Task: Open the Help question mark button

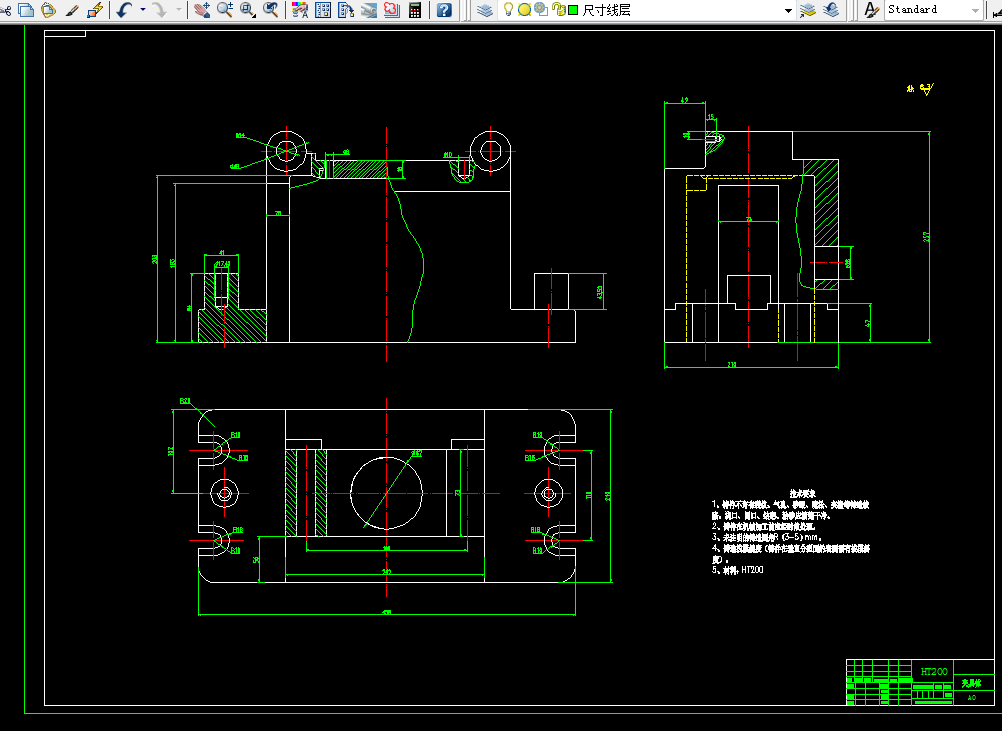Action: tap(444, 10)
